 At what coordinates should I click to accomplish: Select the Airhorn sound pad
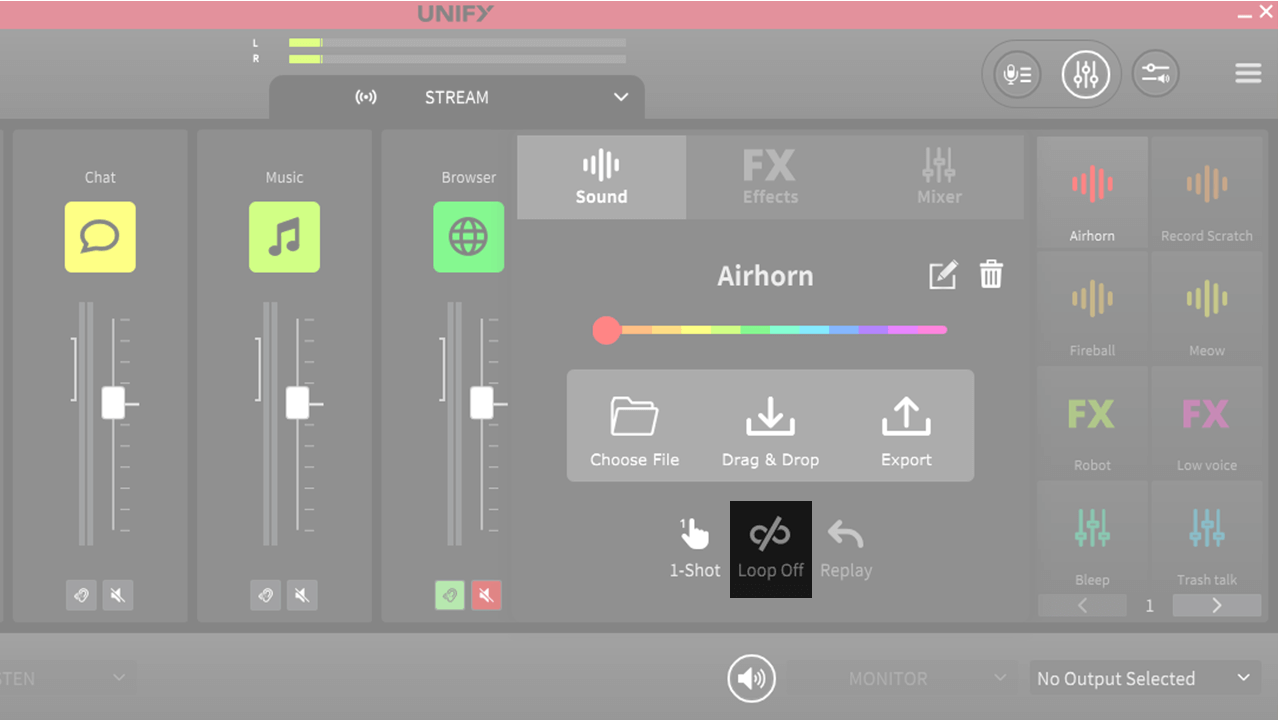coord(1092,193)
